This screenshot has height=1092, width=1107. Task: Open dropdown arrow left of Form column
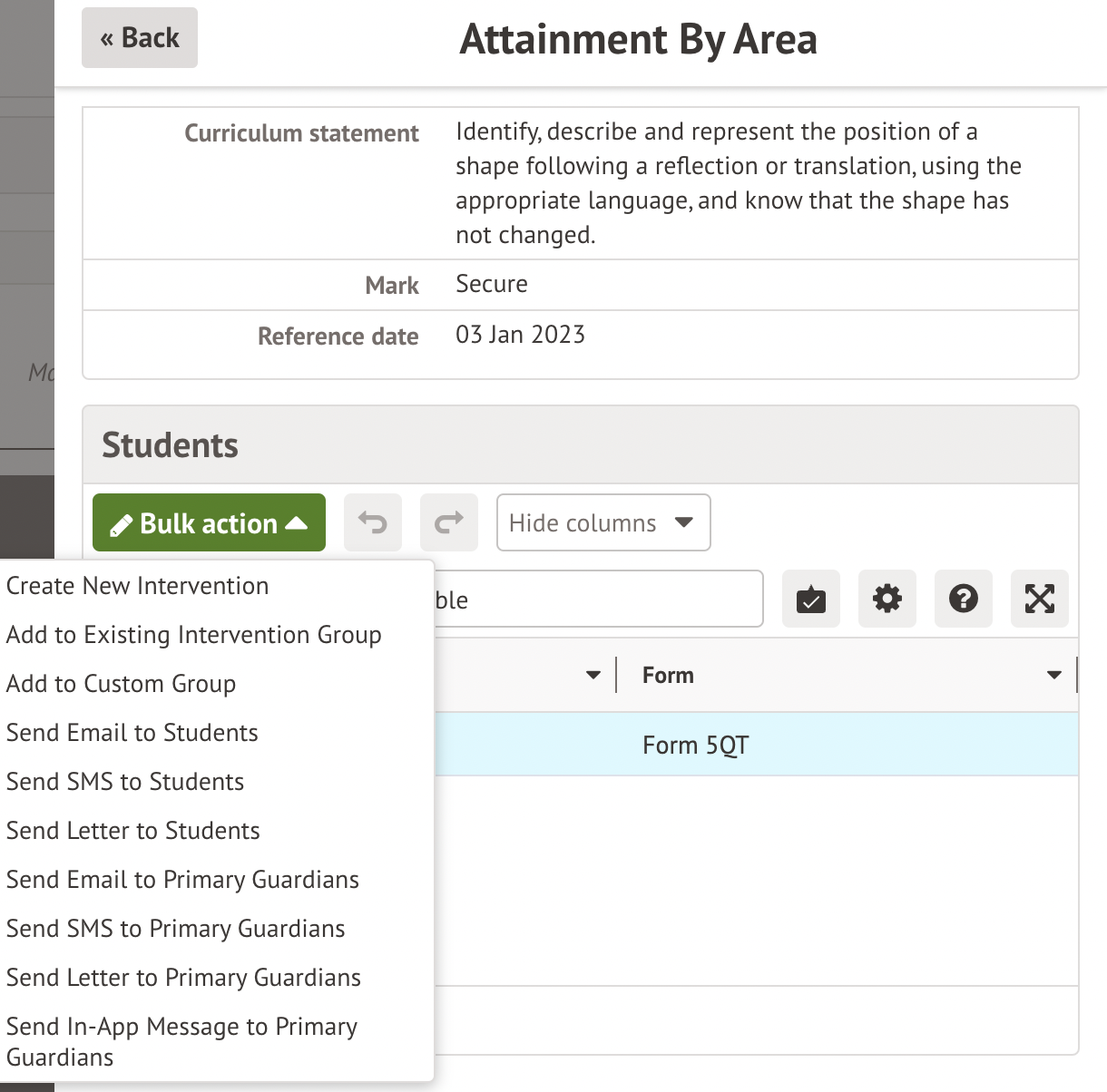593,675
